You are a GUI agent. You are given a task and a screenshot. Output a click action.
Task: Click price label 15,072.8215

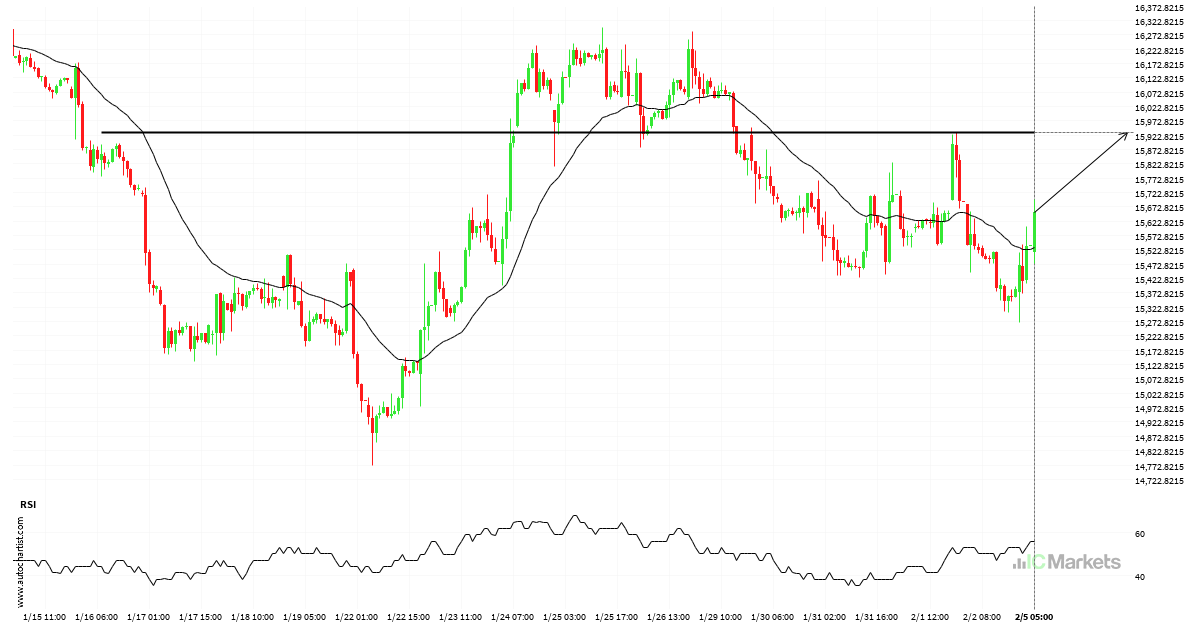click(1160, 380)
